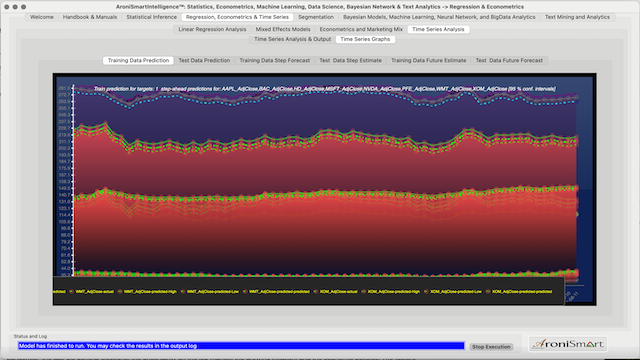This screenshot has width=640, height=360.
Task: Select the Time Series Graphs tab
Action: 365,39
